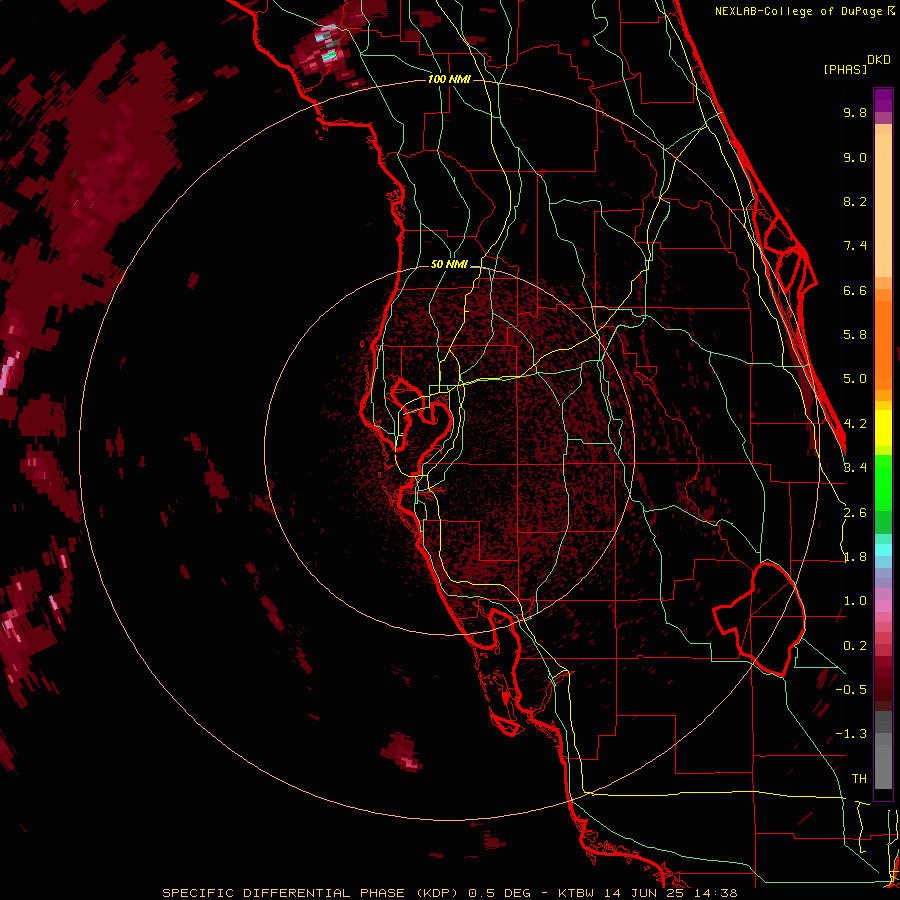900x900 pixels.
Task: Click the 5.0 legend value
Action: click(x=855, y=379)
